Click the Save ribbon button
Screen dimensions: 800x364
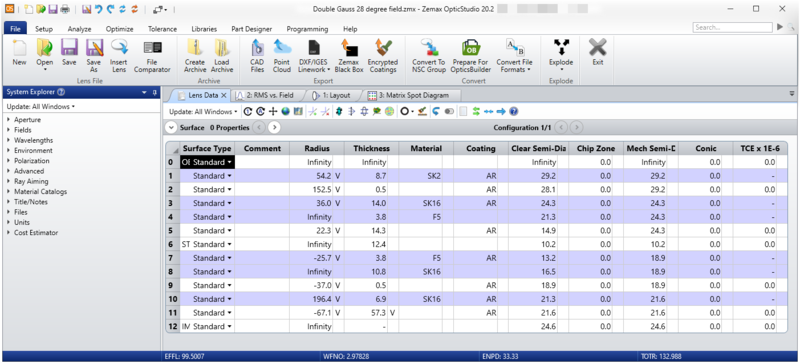tap(69, 53)
